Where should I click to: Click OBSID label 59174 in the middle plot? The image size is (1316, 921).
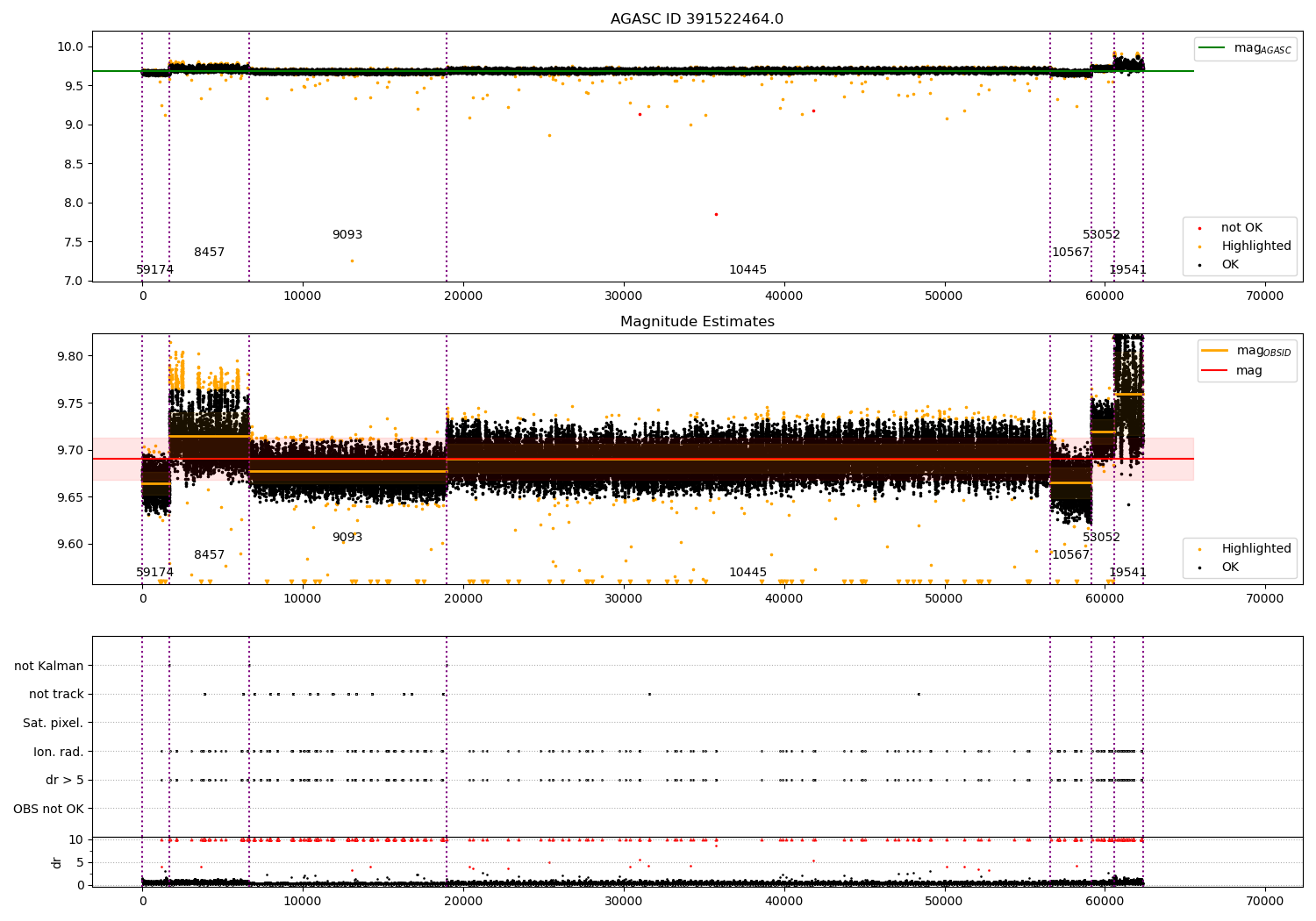(x=155, y=573)
